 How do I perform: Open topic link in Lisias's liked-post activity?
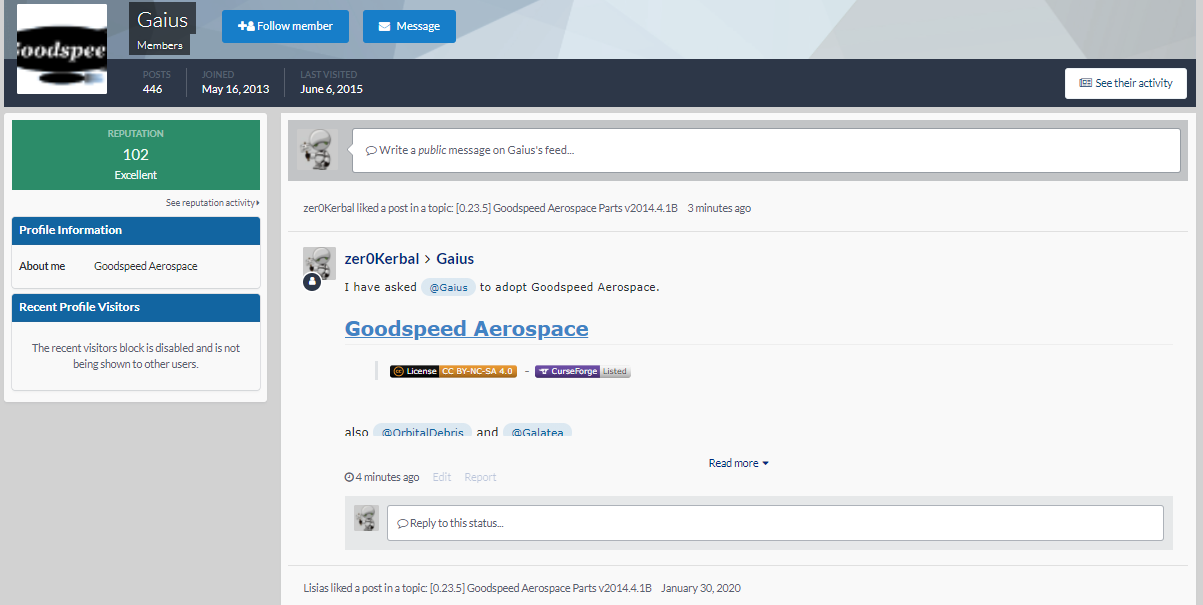(541, 588)
